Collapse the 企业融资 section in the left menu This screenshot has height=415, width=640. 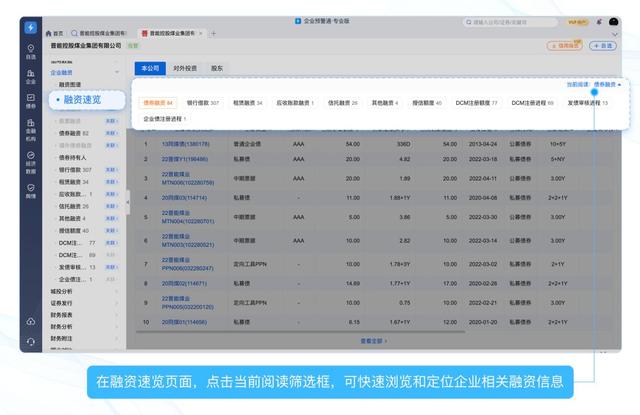pos(117,72)
